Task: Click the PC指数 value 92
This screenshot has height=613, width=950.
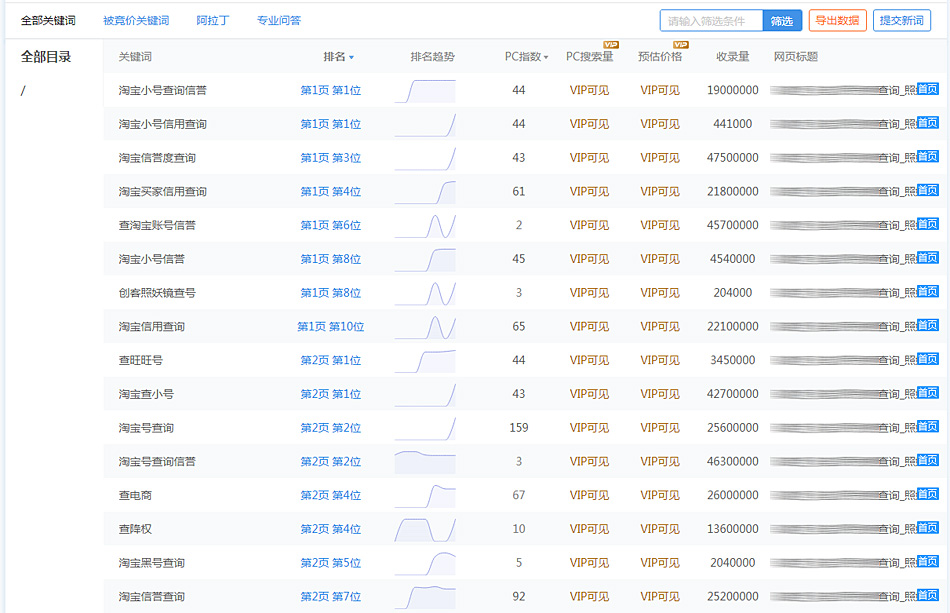Action: pos(519,597)
